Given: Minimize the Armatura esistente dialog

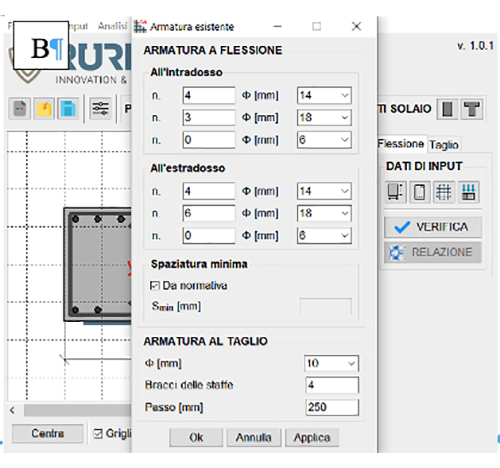Looking at the screenshot, I should pos(277,26).
